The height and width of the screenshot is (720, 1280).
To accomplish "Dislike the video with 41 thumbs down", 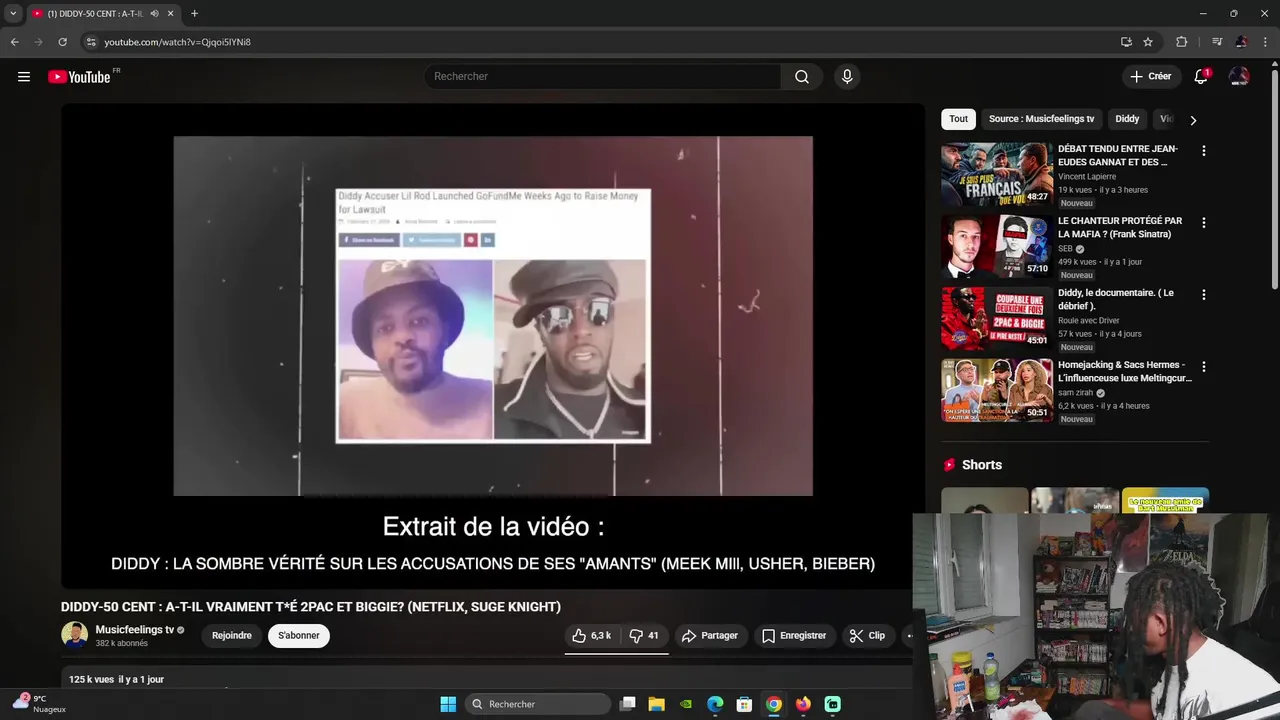I will [x=644, y=636].
